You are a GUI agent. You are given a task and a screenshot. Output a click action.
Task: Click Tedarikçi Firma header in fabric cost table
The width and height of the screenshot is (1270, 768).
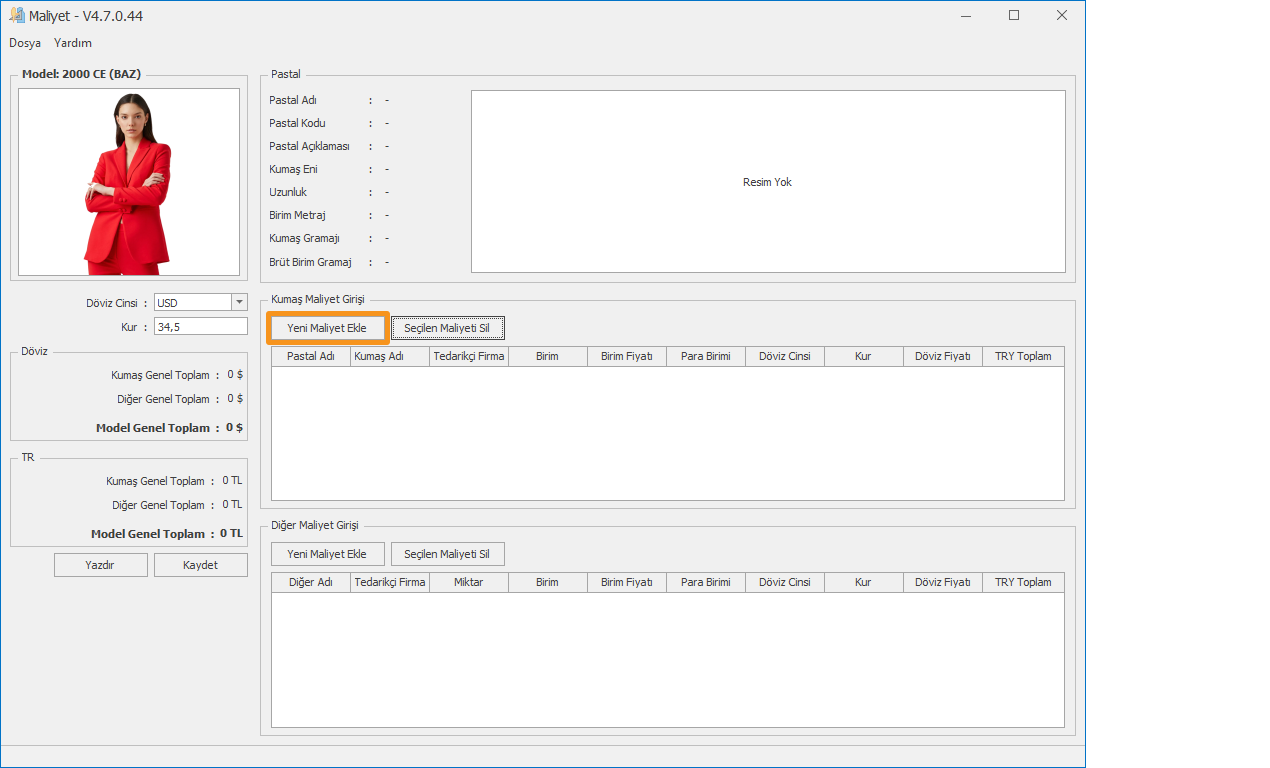coord(468,357)
